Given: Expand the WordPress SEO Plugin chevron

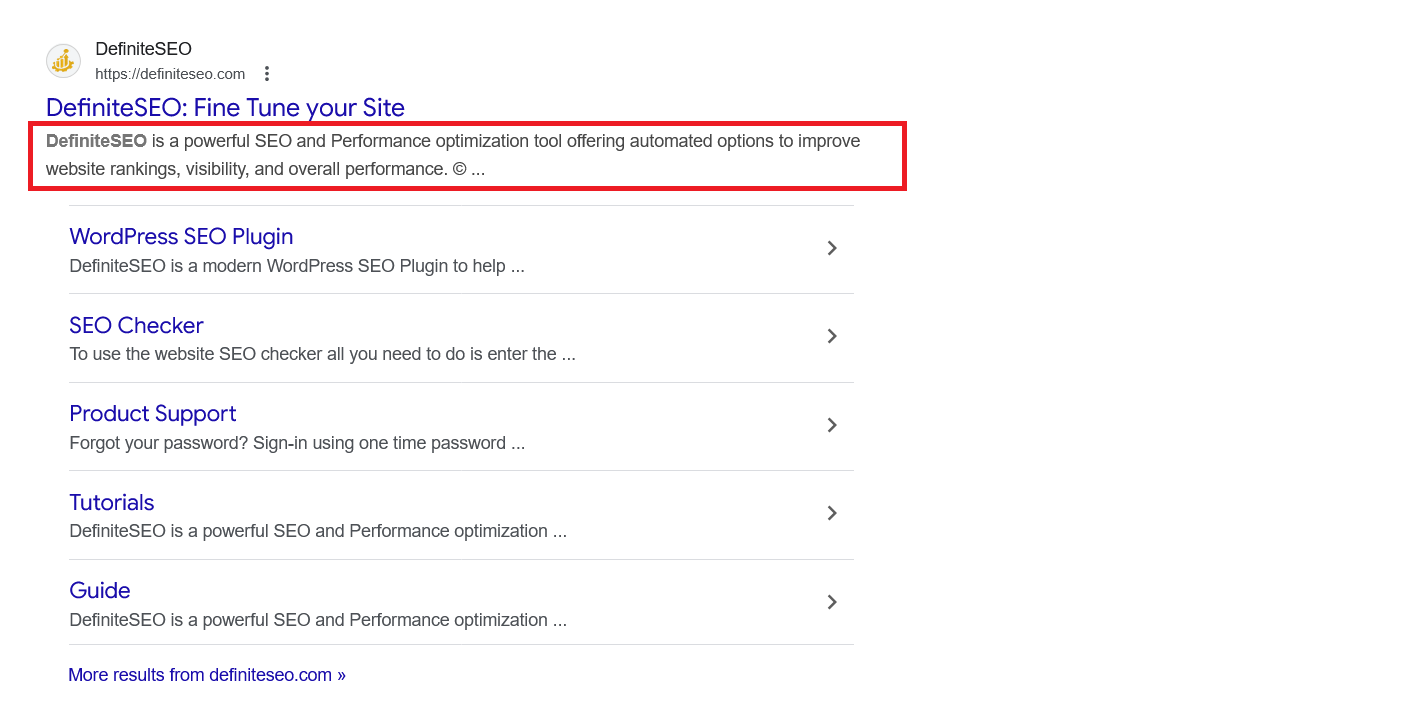Looking at the screenshot, I should (x=831, y=248).
